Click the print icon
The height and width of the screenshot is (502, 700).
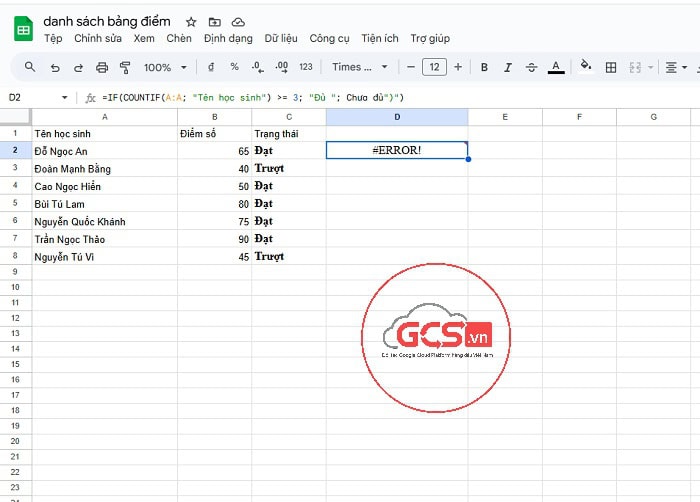[102, 67]
